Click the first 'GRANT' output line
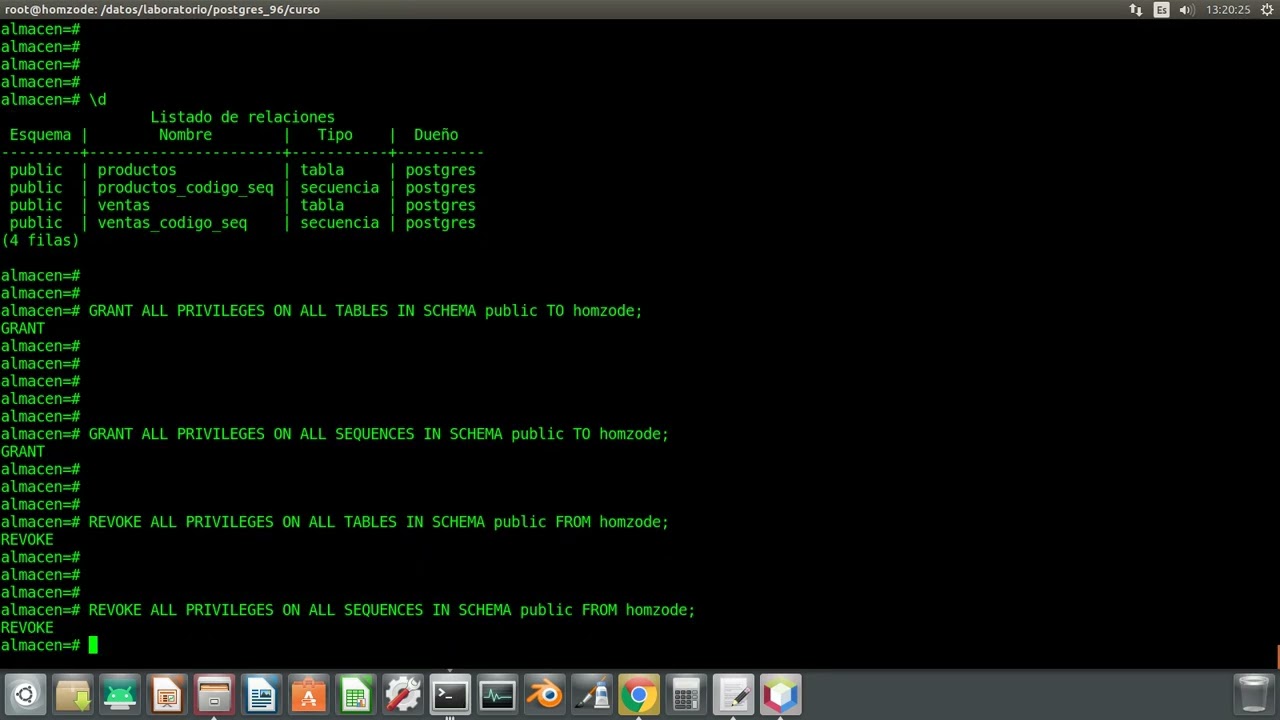Image resolution: width=1280 pixels, height=720 pixels. pyautogui.click(x=22, y=328)
